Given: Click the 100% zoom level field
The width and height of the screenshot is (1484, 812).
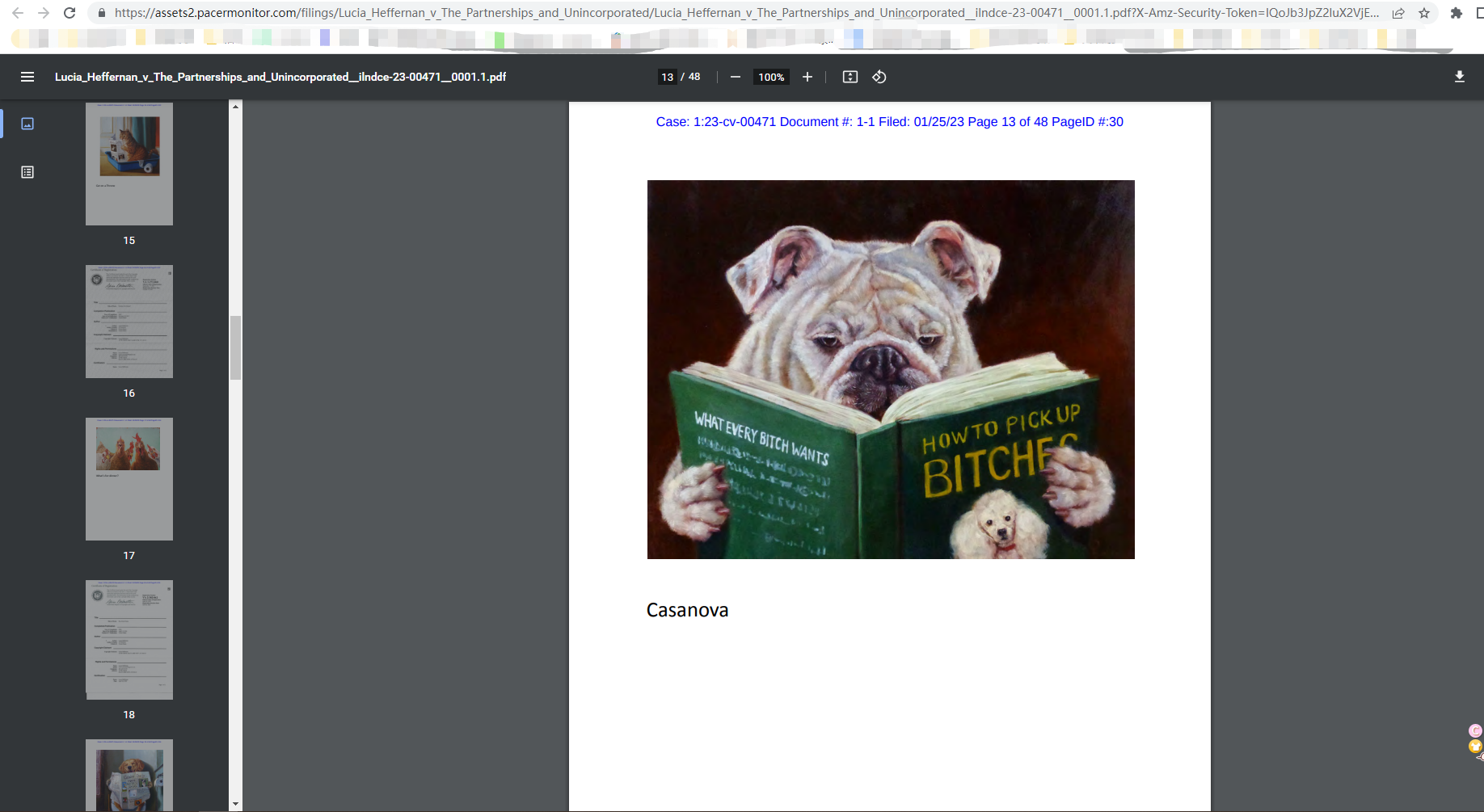Looking at the screenshot, I should click(x=770, y=77).
